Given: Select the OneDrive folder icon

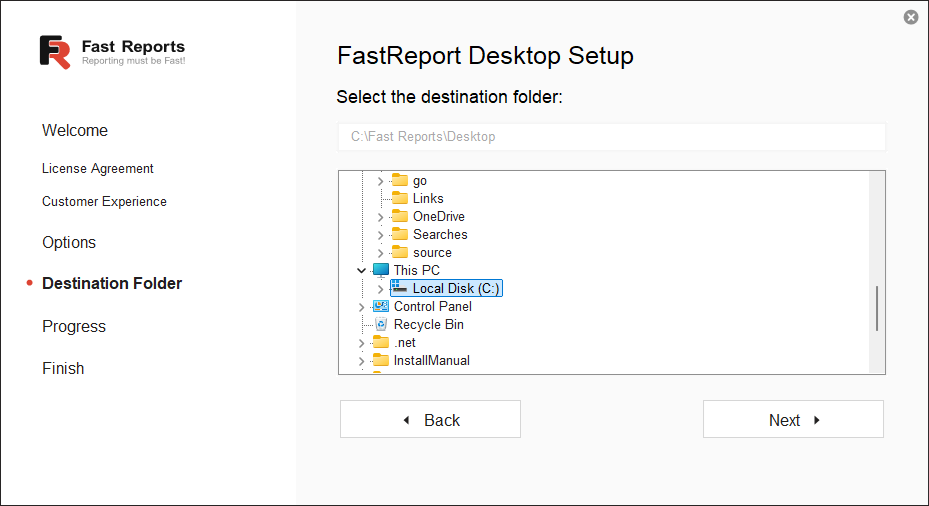Looking at the screenshot, I should [x=400, y=216].
